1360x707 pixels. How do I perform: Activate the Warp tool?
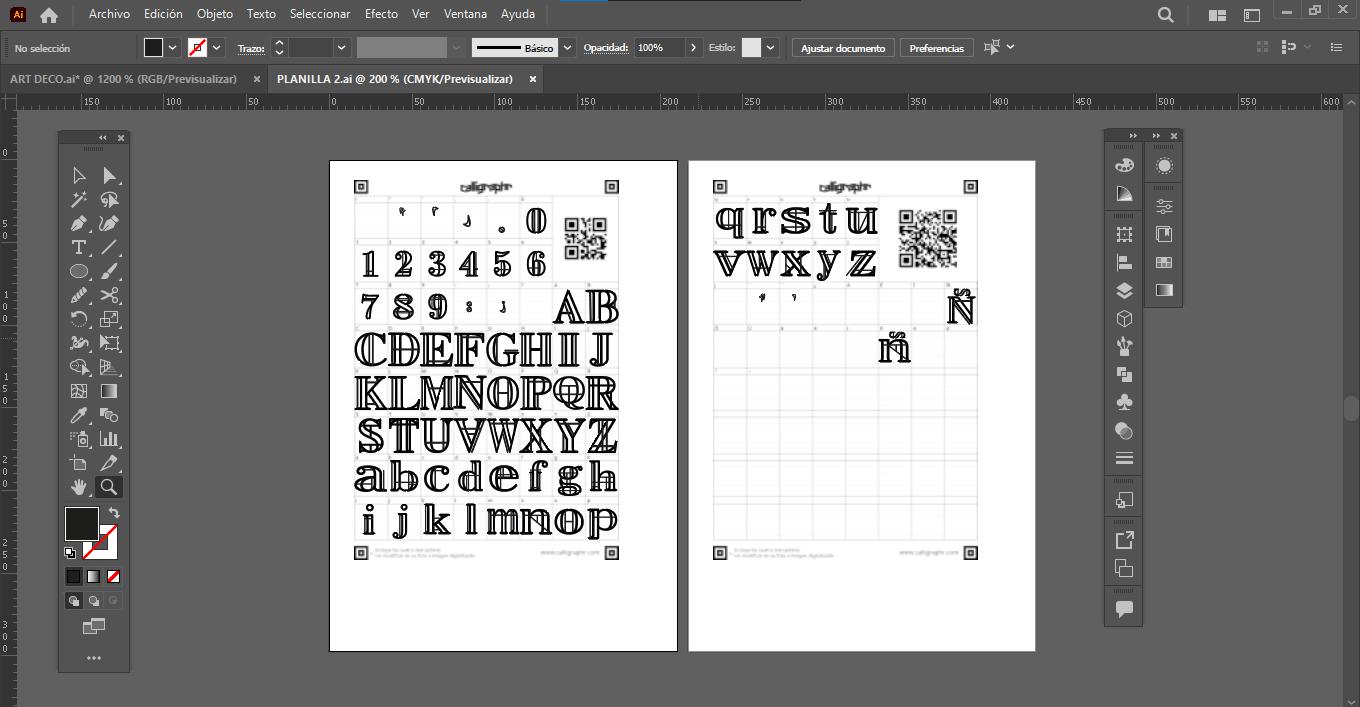tap(79, 343)
